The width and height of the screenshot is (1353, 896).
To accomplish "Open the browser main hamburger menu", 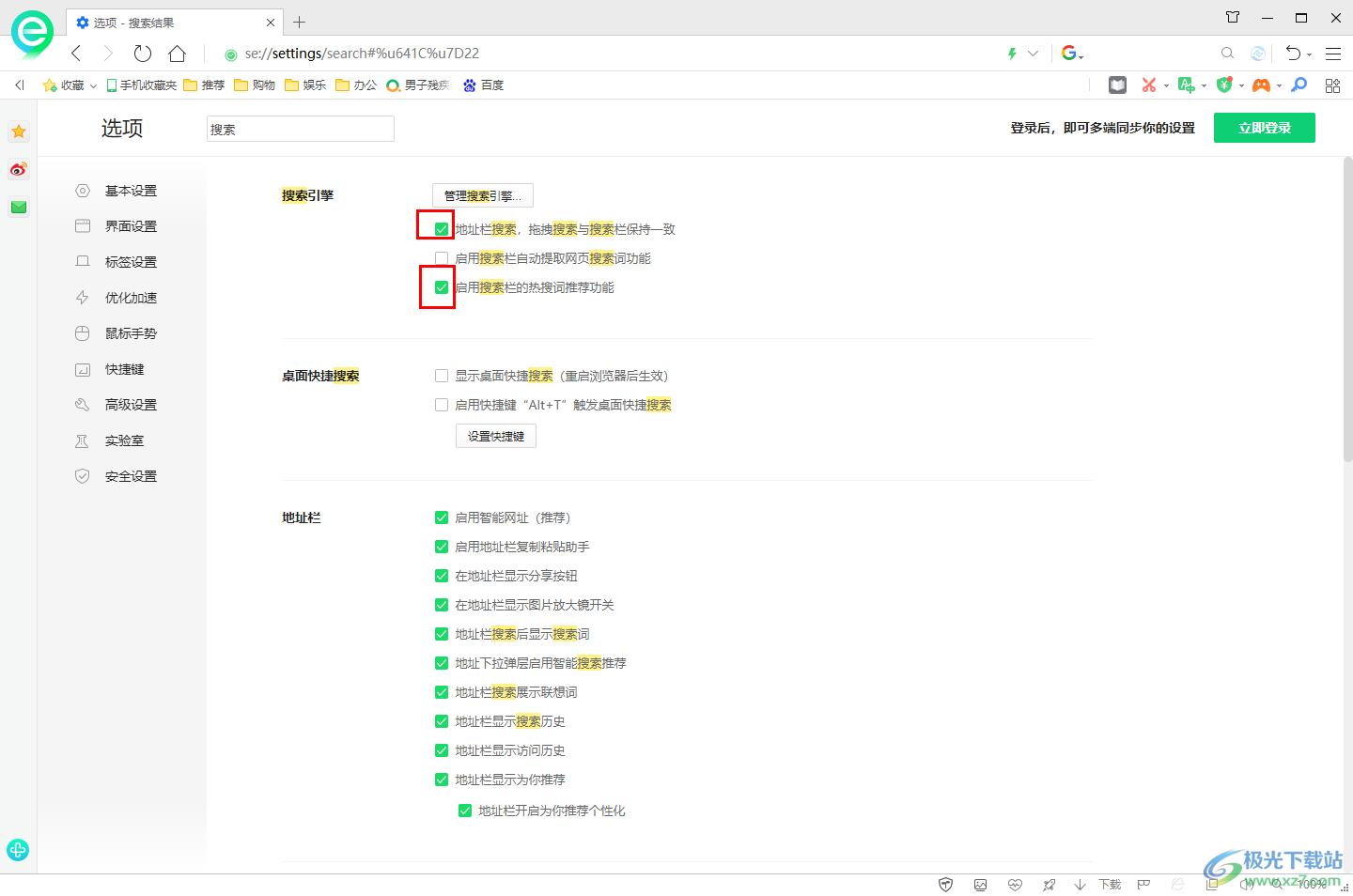I will [x=1333, y=54].
